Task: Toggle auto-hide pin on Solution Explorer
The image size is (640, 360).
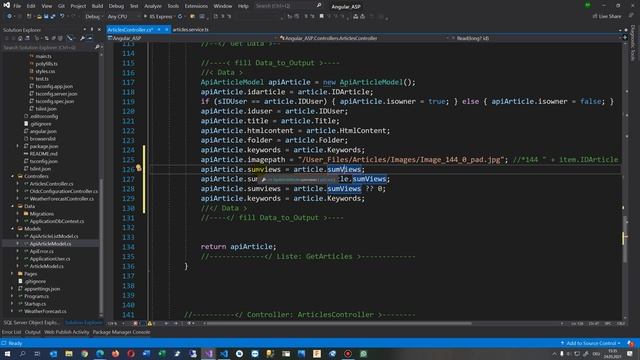Action: click(92, 29)
